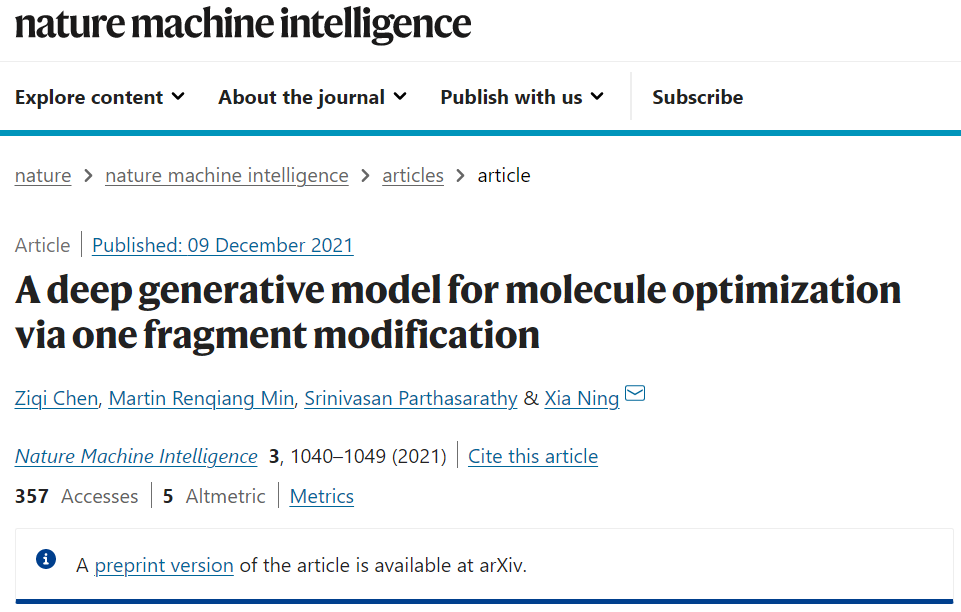961x612 pixels.
Task: Click Cite this article
Action: (533, 456)
